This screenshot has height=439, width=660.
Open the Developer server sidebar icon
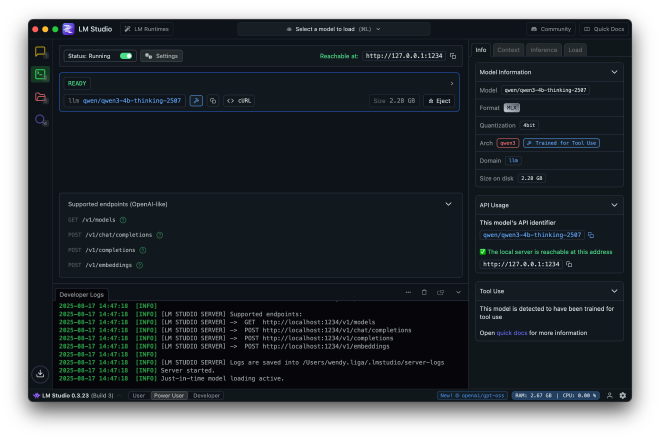(40, 74)
